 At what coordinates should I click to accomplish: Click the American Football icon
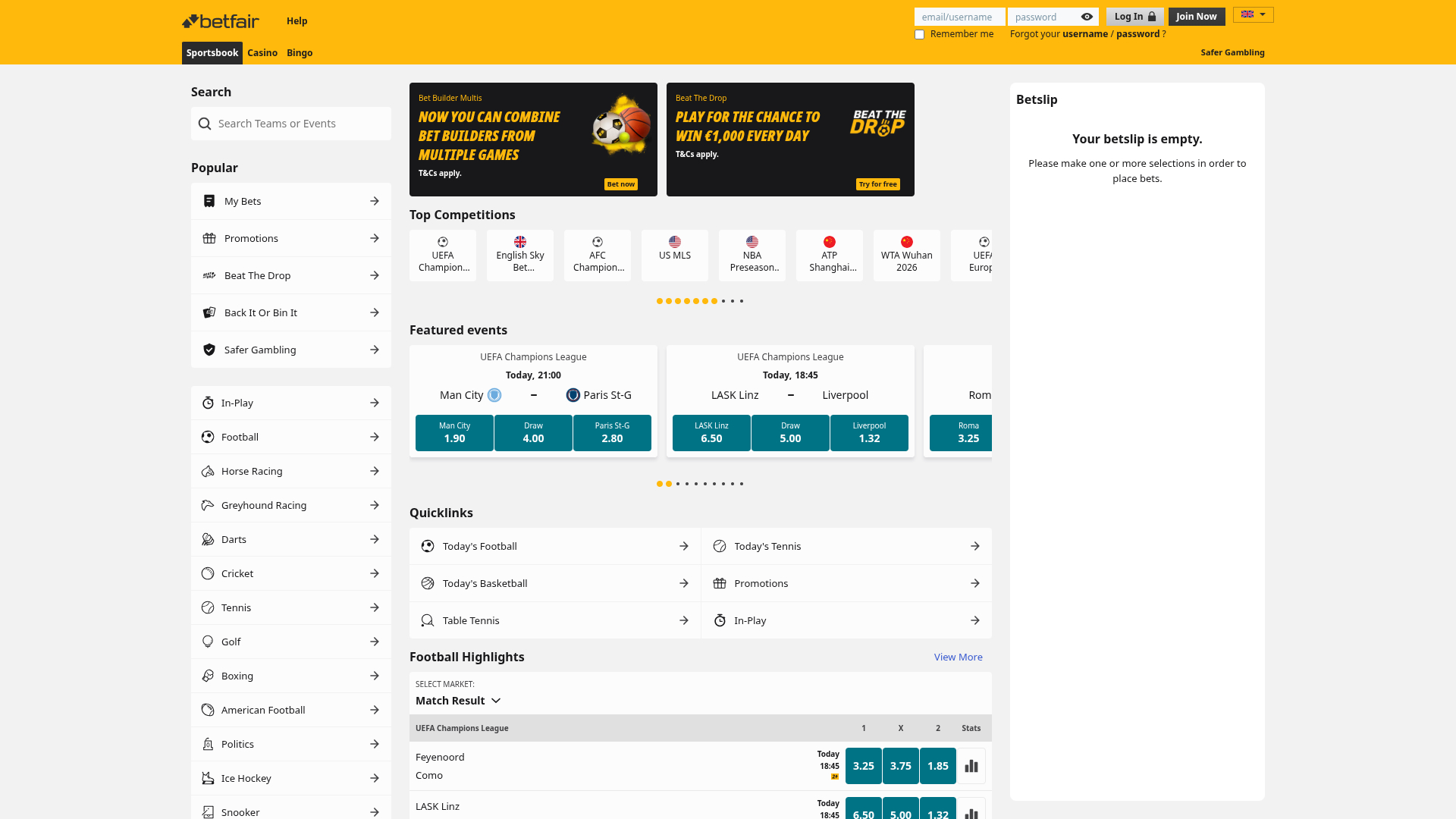(x=208, y=710)
